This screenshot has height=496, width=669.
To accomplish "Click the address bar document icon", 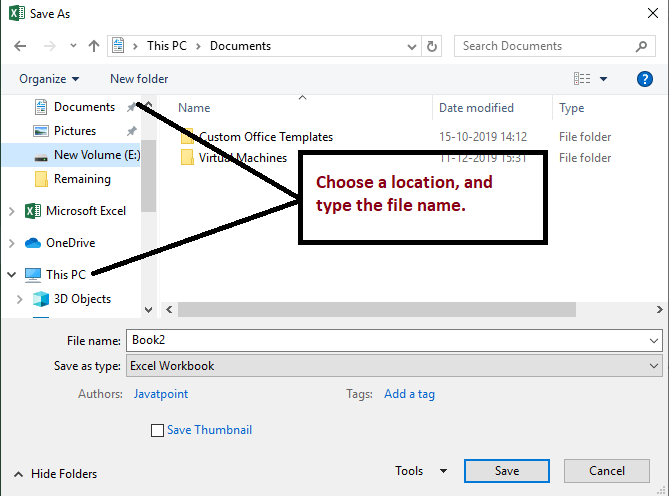I will 118,46.
